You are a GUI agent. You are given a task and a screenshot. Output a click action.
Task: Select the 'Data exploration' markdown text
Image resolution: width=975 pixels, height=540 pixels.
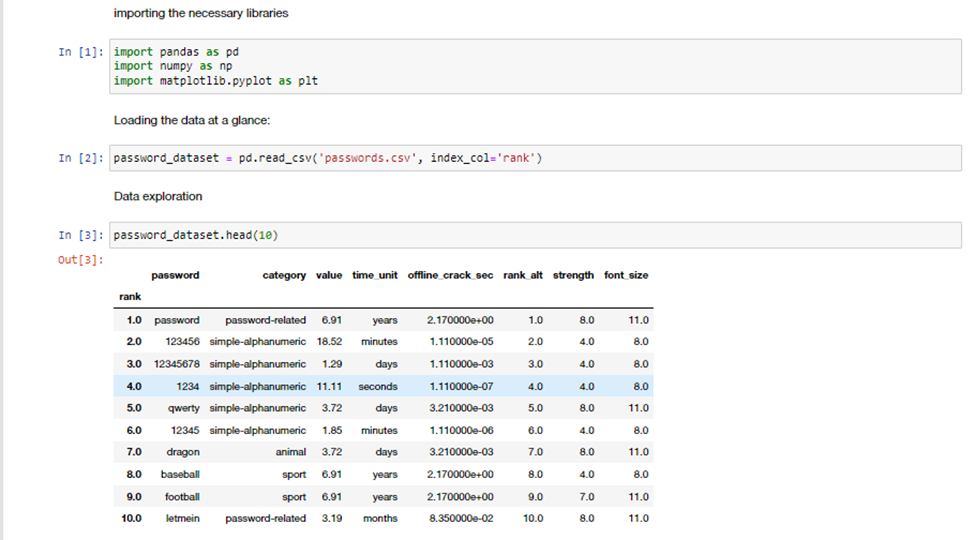coord(158,196)
